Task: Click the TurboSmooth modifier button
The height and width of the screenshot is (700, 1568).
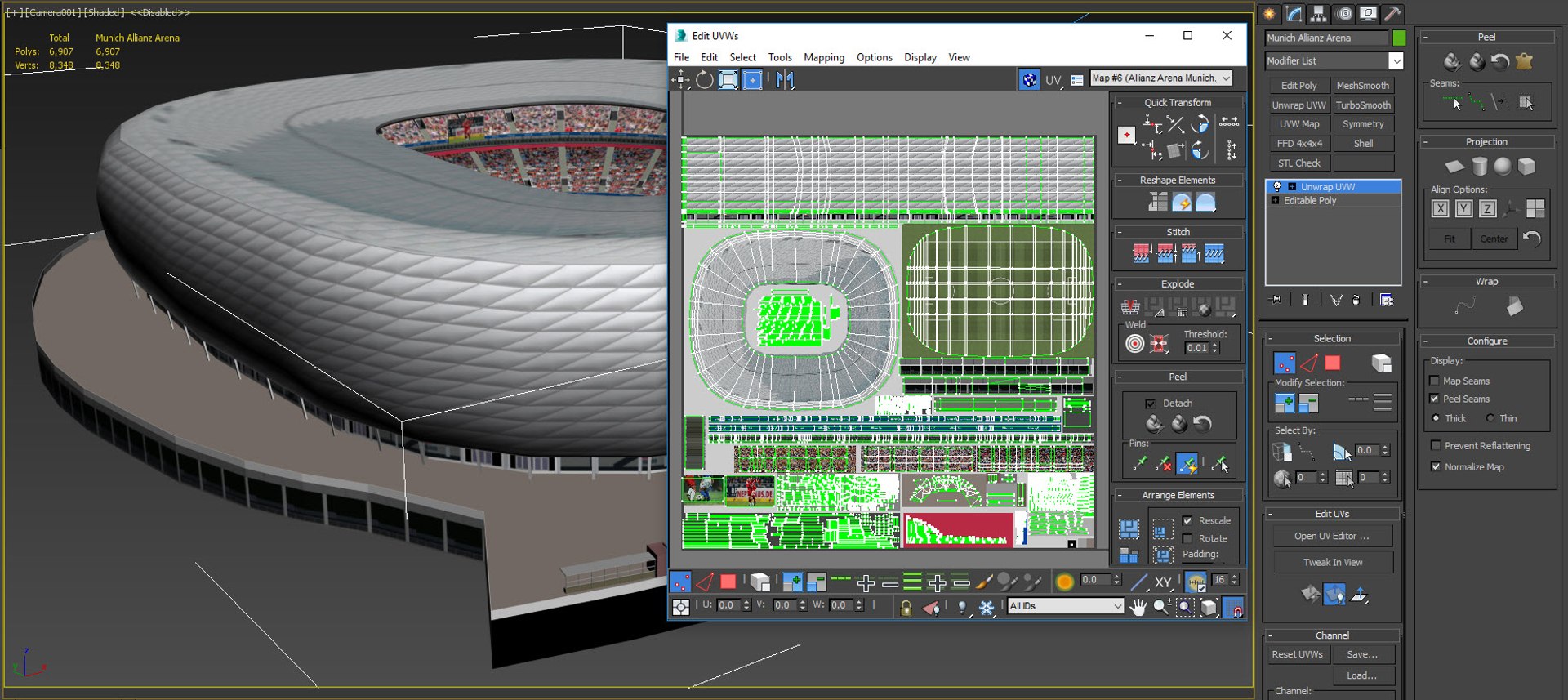Action: 1363,105
